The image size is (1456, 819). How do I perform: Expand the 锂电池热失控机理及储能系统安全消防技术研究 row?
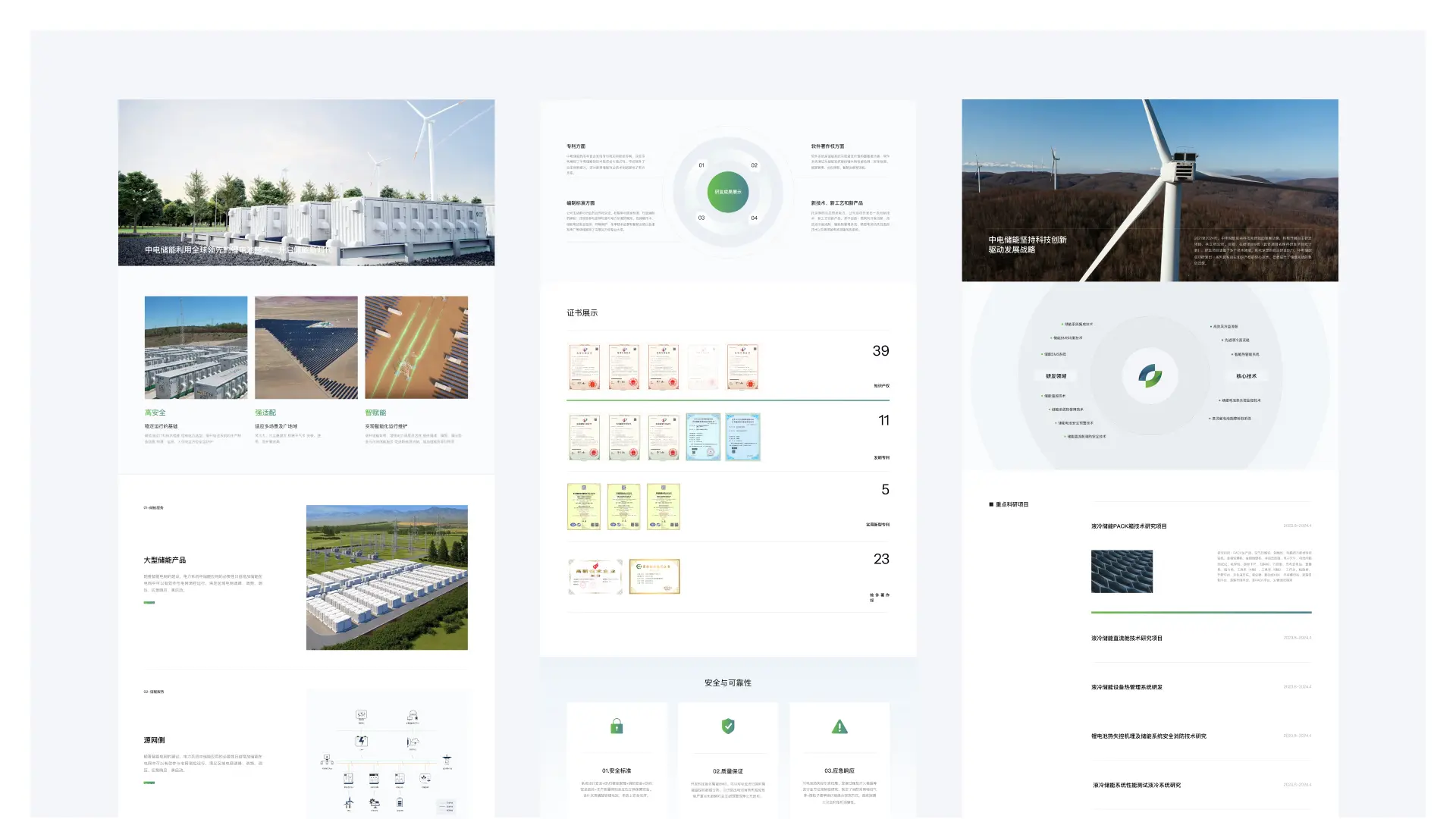1148,736
